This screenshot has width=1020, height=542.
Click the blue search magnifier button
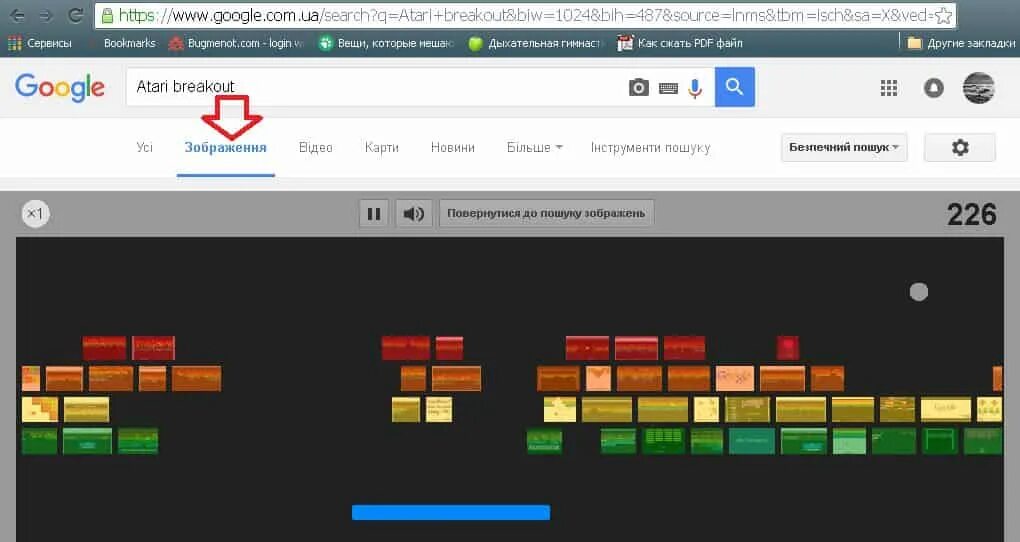click(734, 87)
